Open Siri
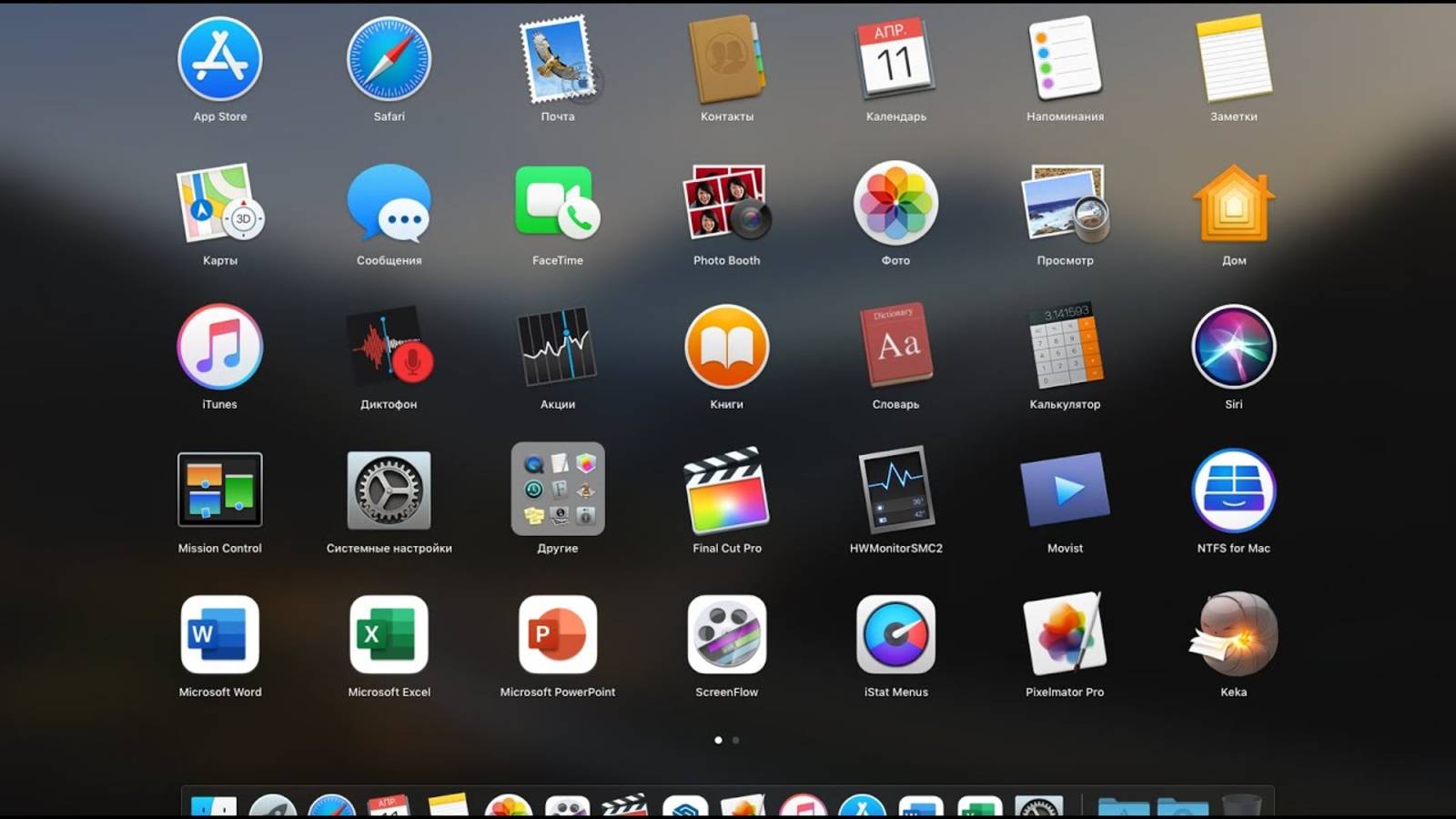 tap(1232, 348)
